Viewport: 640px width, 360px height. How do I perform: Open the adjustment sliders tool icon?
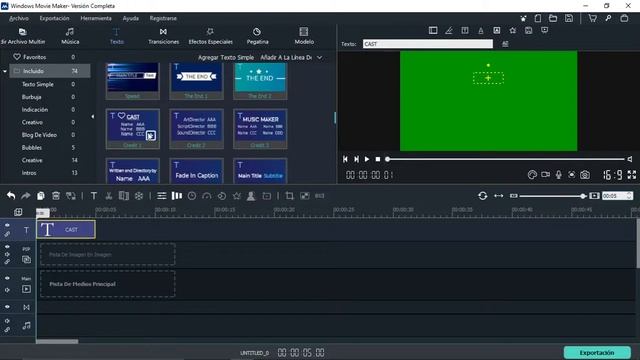click(162, 196)
